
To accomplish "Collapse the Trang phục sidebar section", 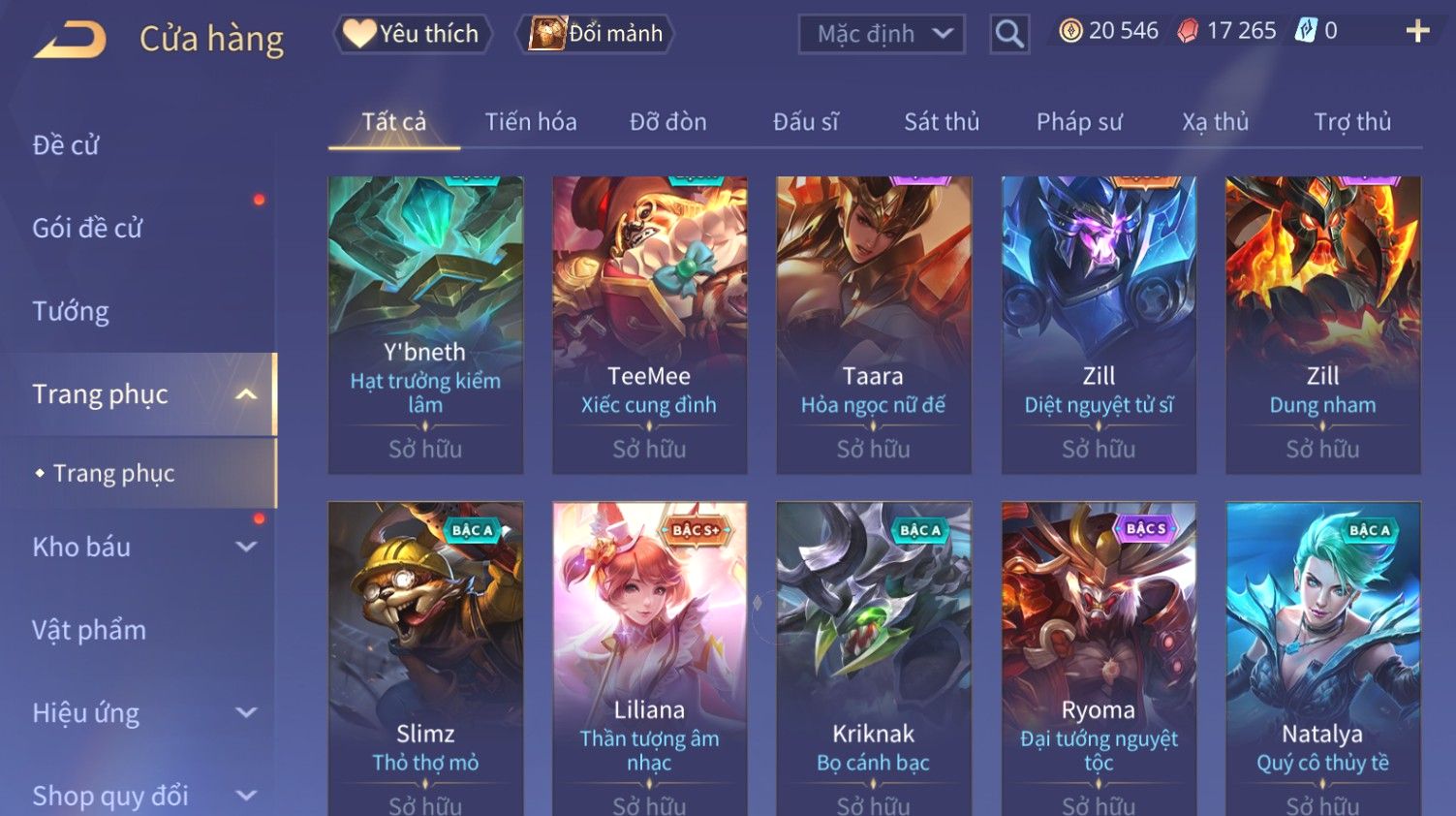I will (x=246, y=394).
